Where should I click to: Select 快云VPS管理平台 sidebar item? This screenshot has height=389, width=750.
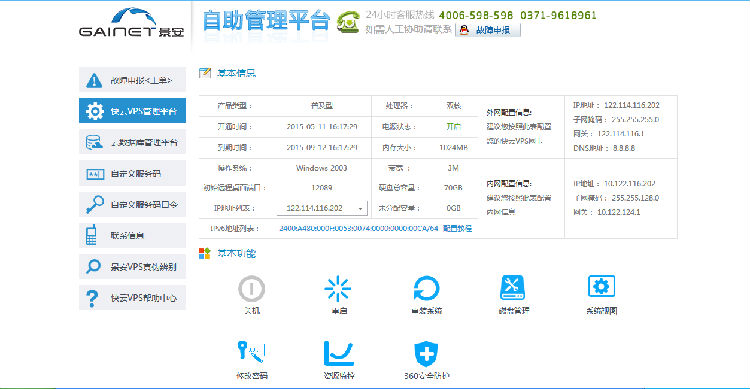[132, 111]
